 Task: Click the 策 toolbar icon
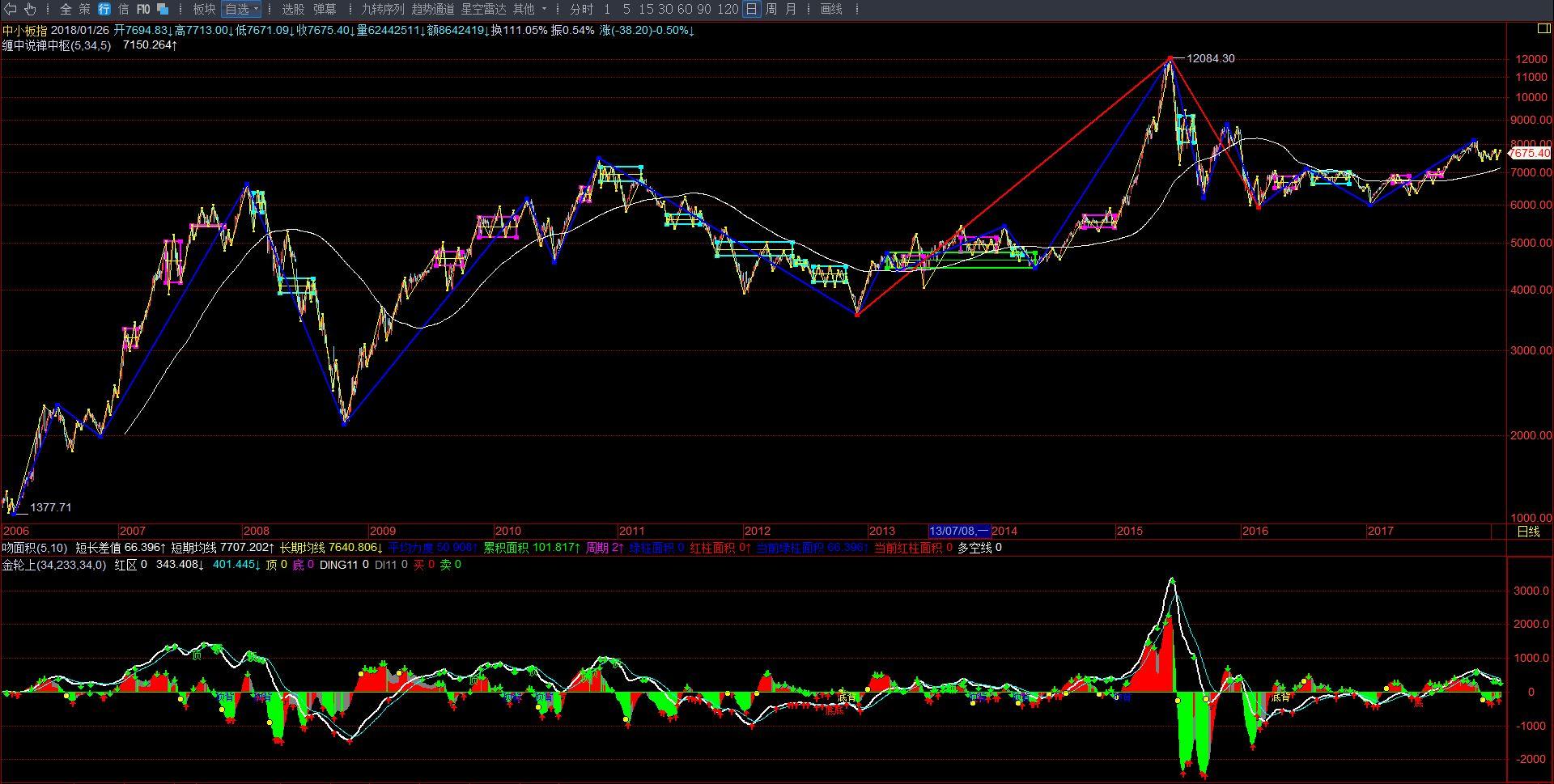click(x=85, y=9)
